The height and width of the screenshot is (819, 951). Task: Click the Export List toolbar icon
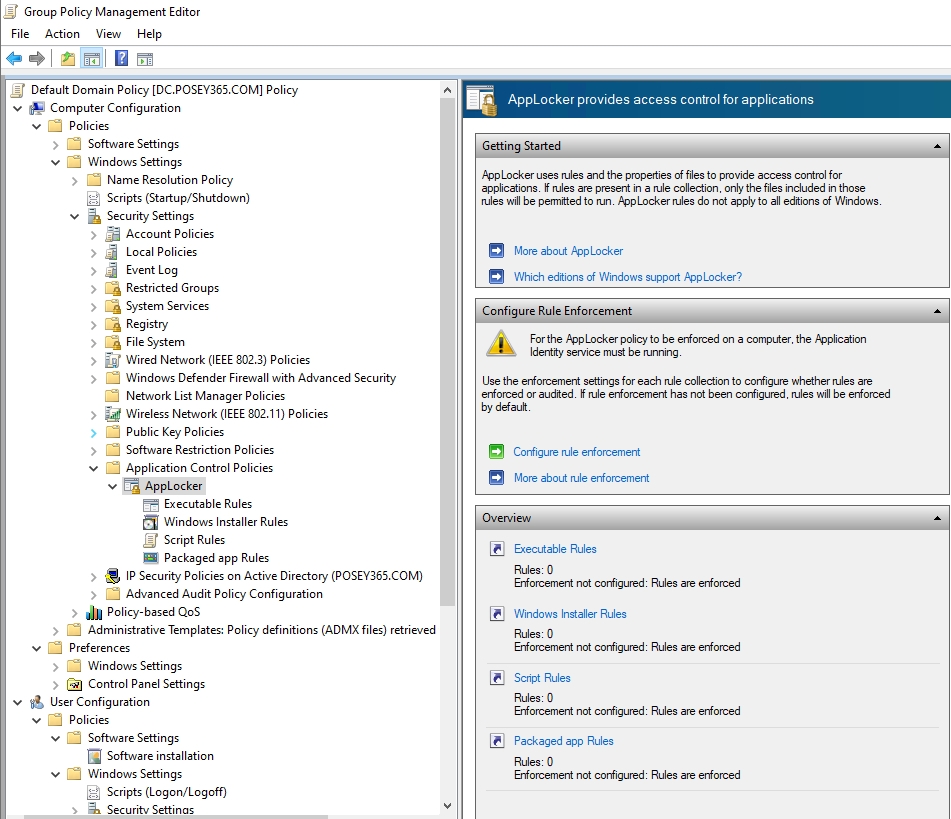coord(66,57)
